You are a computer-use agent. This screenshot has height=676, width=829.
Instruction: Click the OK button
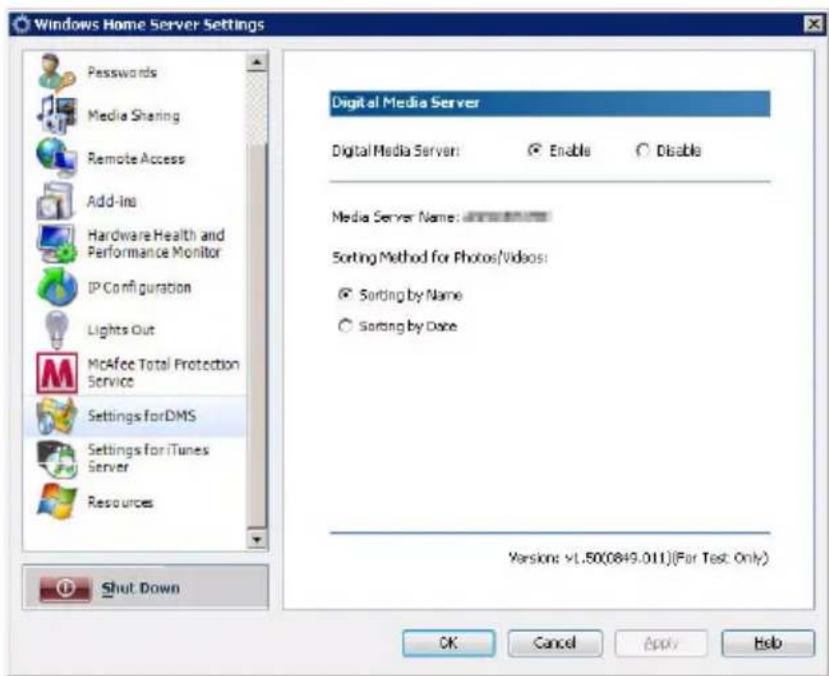[x=448, y=643]
